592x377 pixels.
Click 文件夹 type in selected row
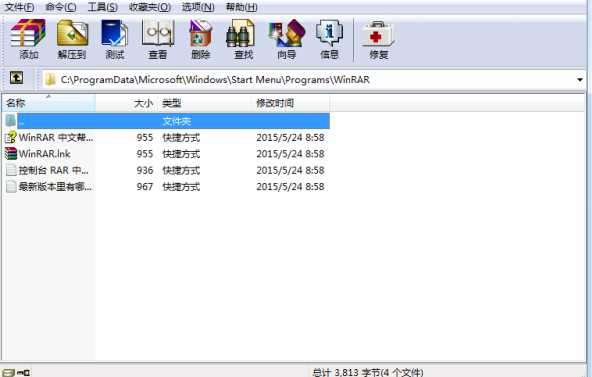[x=177, y=121]
